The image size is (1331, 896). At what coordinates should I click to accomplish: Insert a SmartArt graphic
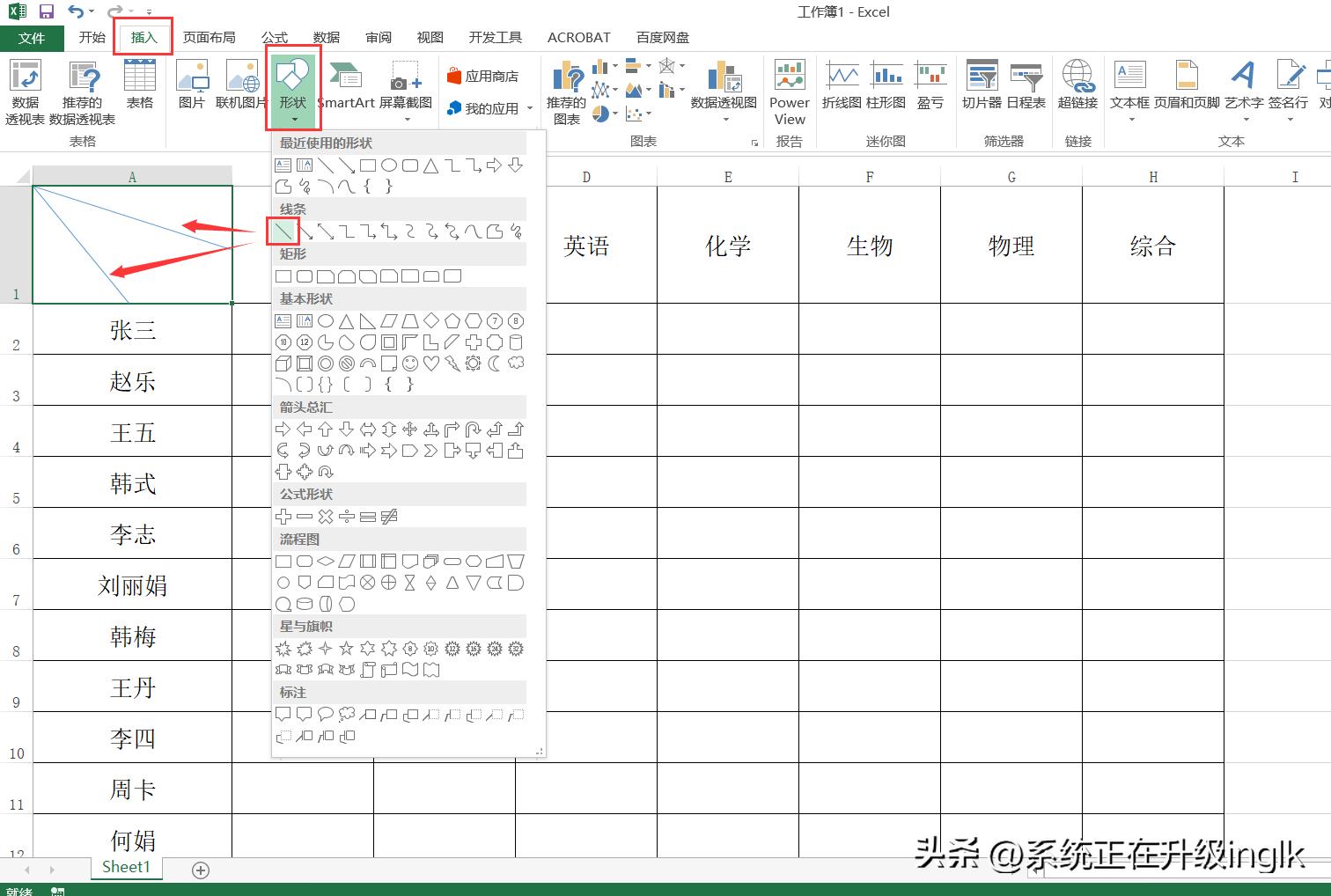tap(346, 86)
